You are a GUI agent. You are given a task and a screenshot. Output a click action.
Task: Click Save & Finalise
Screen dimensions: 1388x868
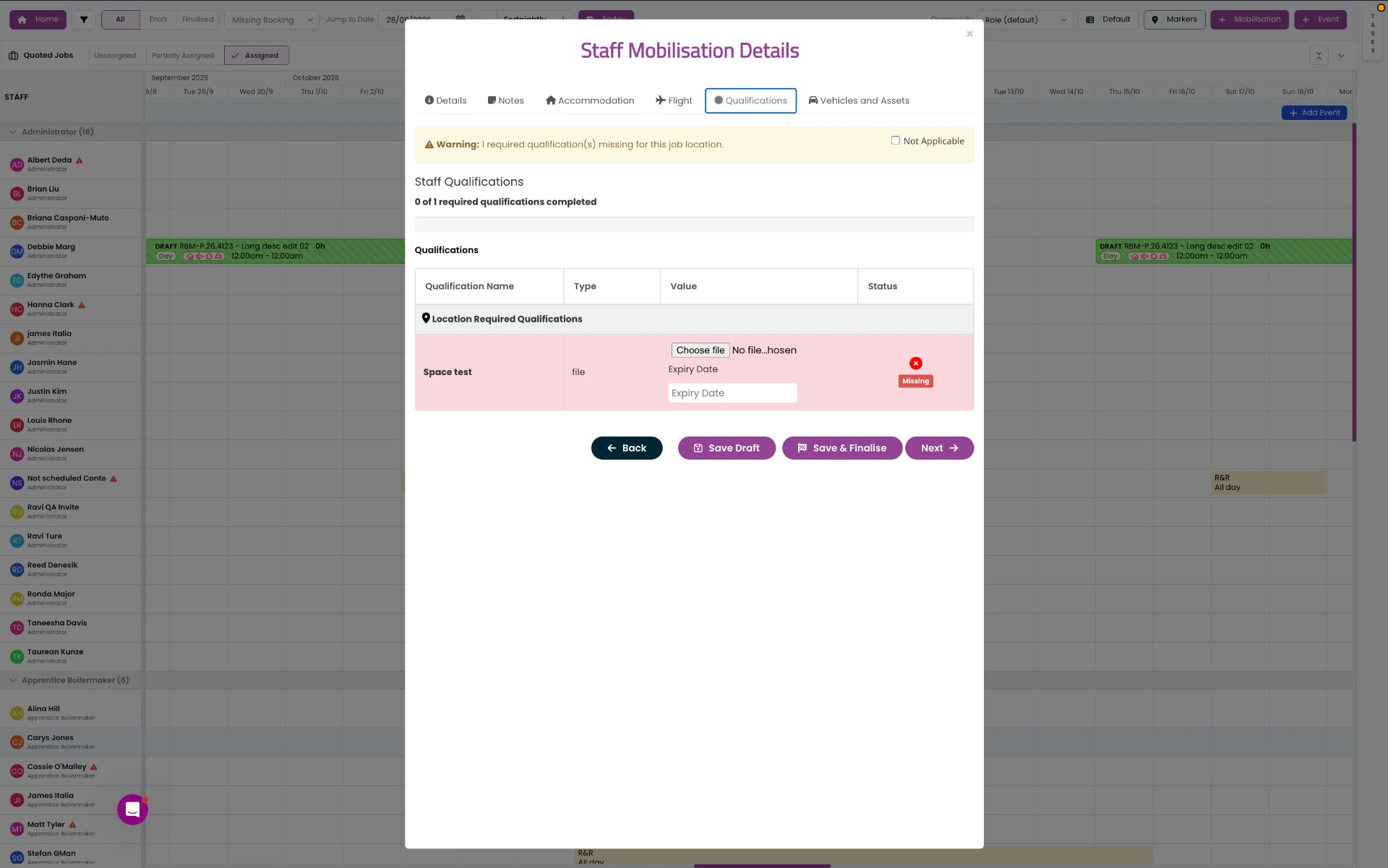click(x=841, y=448)
